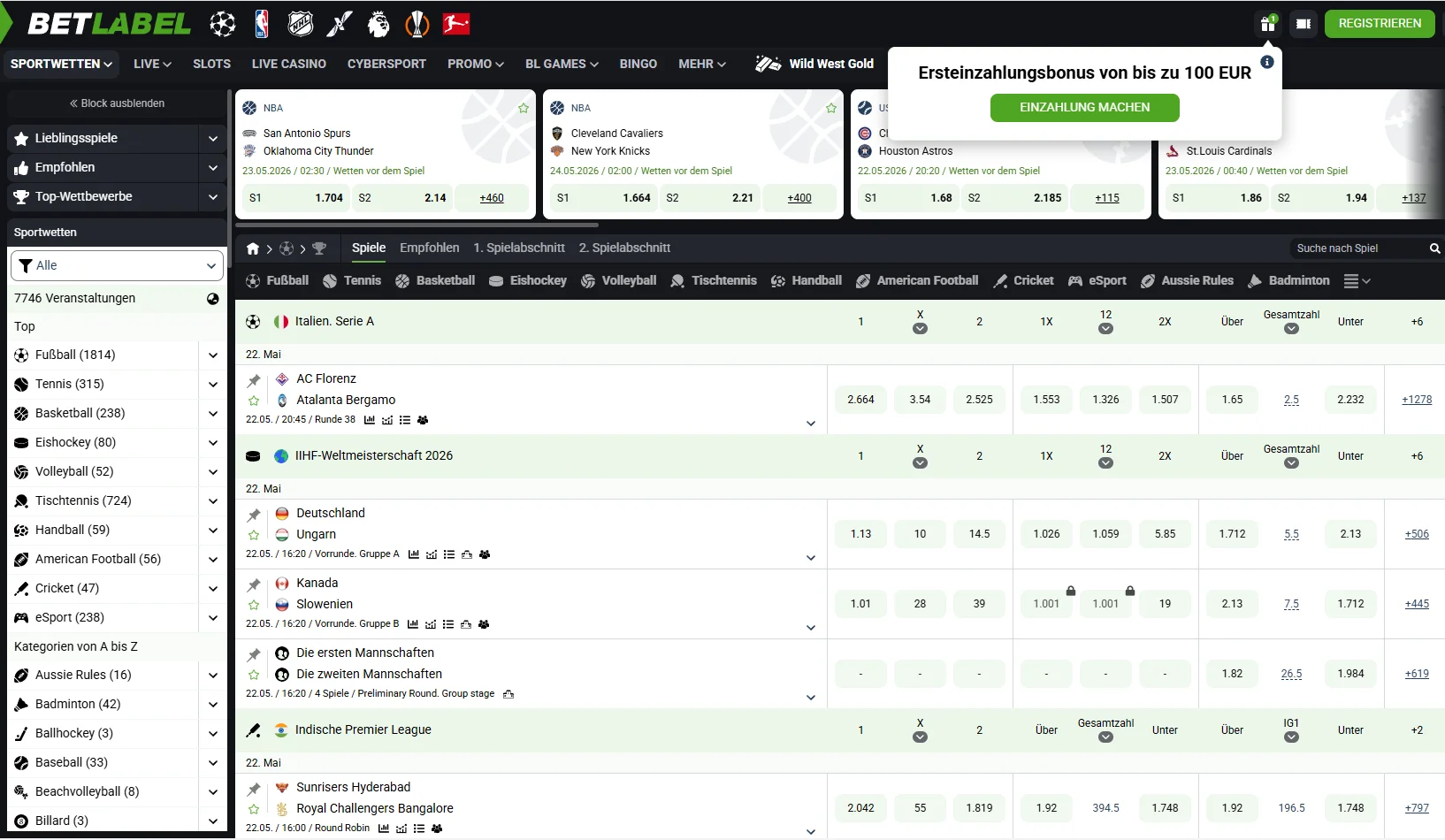
Task: Open statistics chart icon for AC Florenz match
Action: coord(370,420)
